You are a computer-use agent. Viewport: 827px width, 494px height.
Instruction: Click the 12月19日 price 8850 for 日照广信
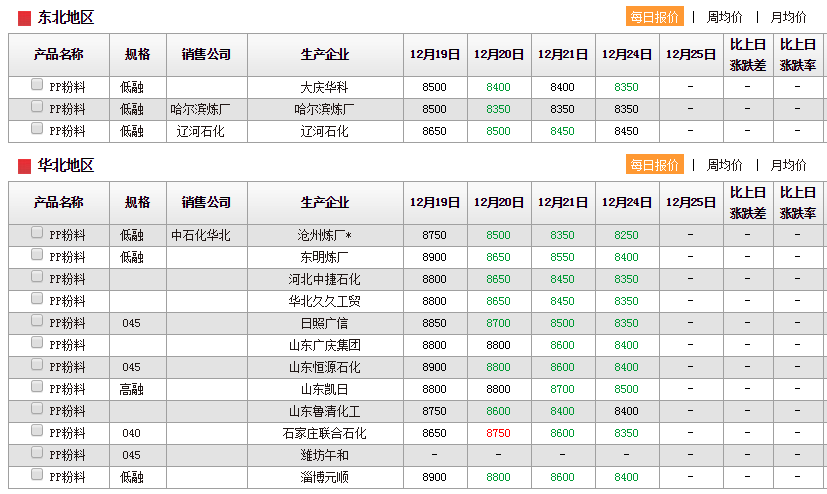(435, 323)
